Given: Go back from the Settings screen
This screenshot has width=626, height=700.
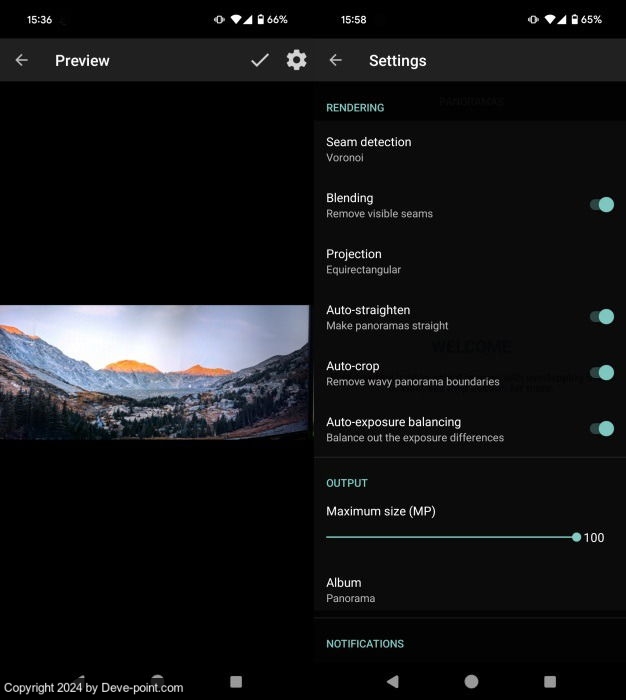Looking at the screenshot, I should pos(336,61).
